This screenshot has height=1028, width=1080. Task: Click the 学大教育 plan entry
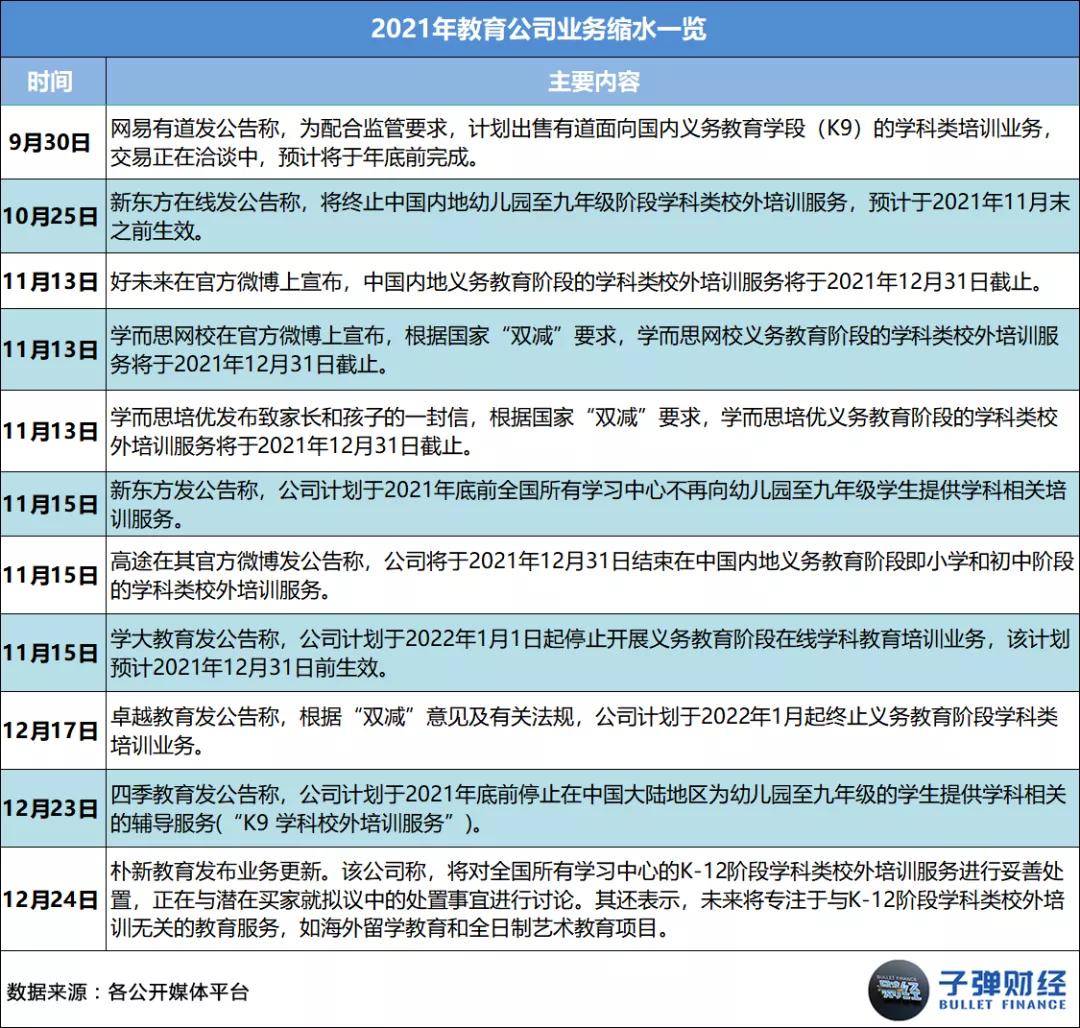pos(590,650)
